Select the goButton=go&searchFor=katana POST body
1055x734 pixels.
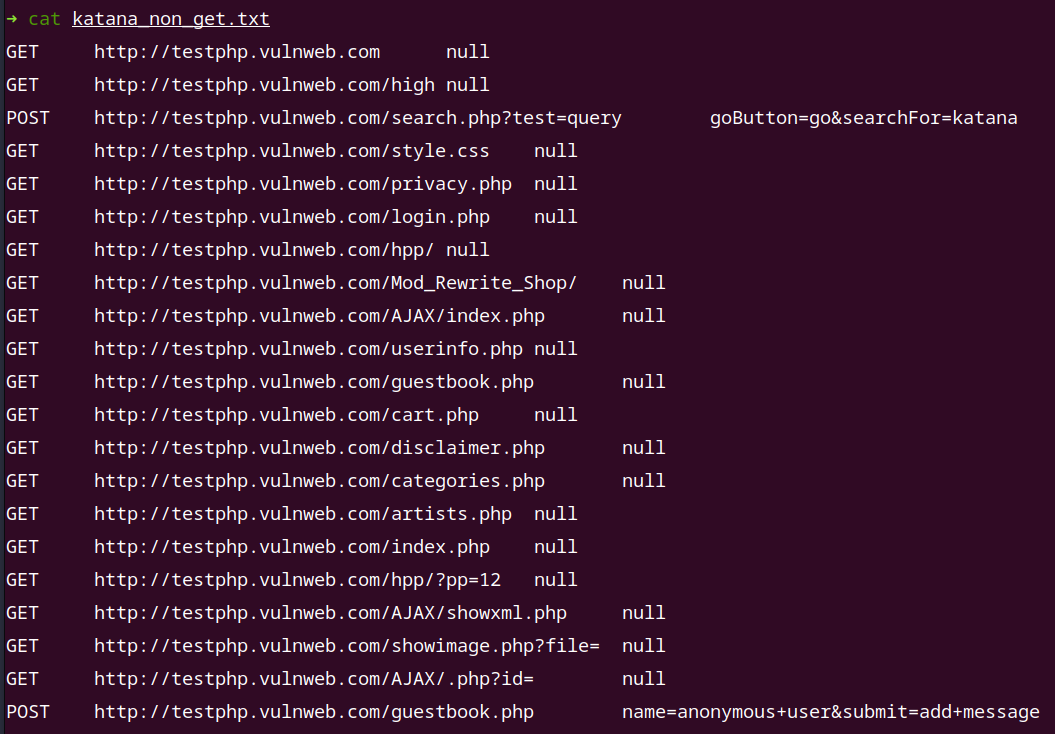click(863, 118)
